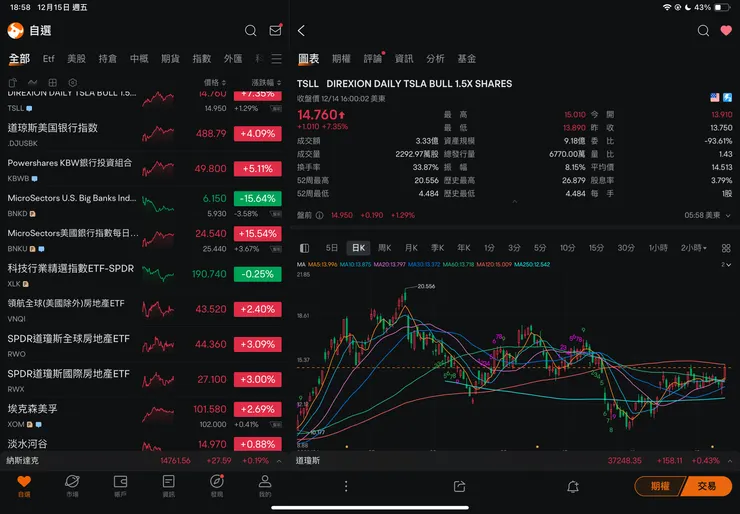
Task: Toggle the +4.09% change badge for .DJUSBK
Action: 258,134
